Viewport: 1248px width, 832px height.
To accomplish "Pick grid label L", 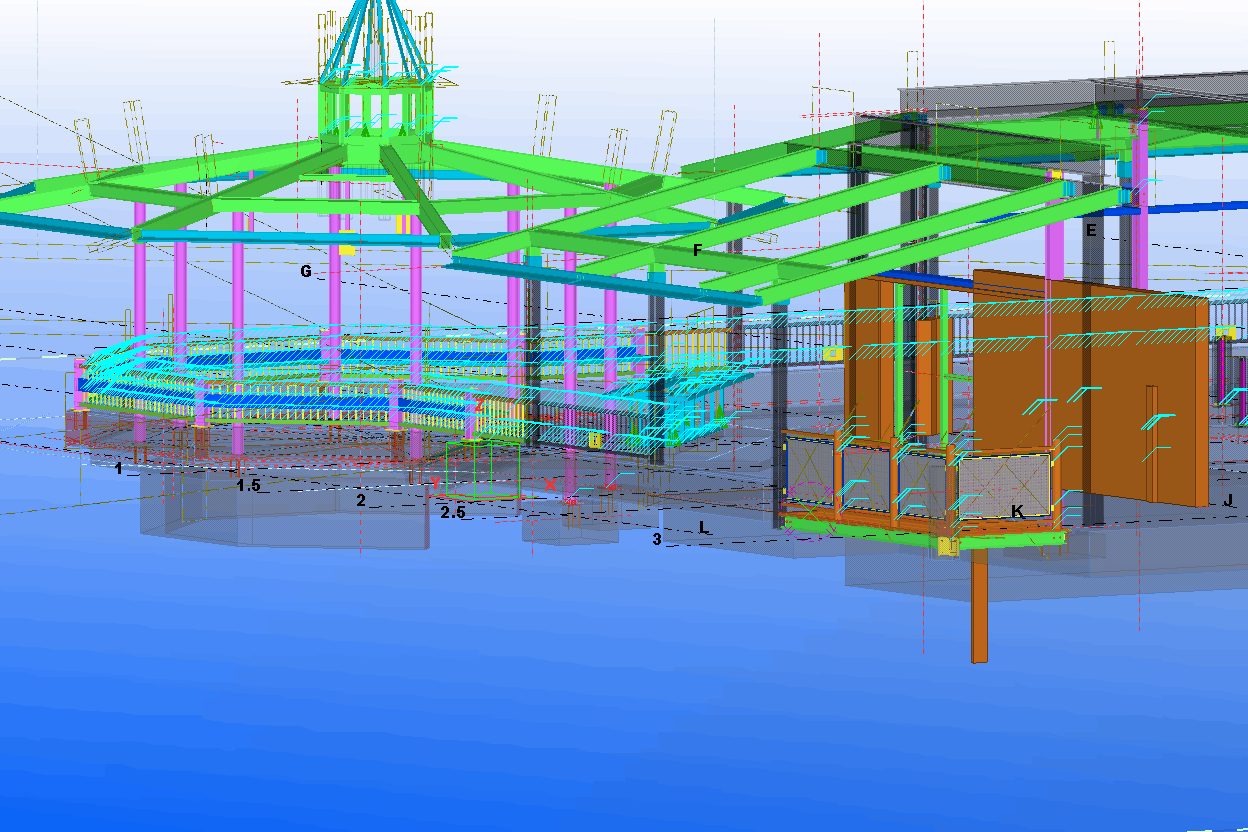I will click(704, 527).
